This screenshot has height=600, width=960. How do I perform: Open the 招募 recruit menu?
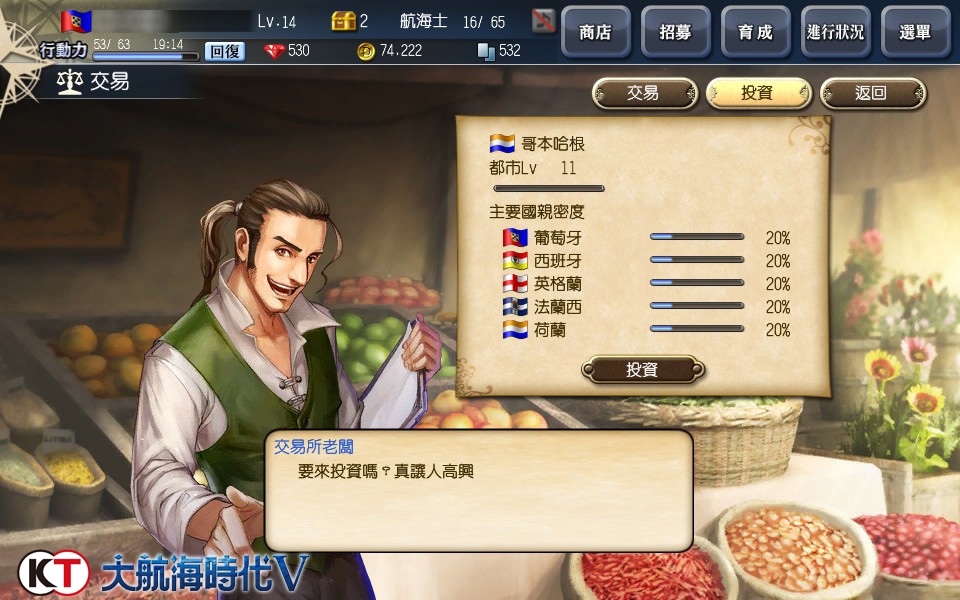point(676,32)
